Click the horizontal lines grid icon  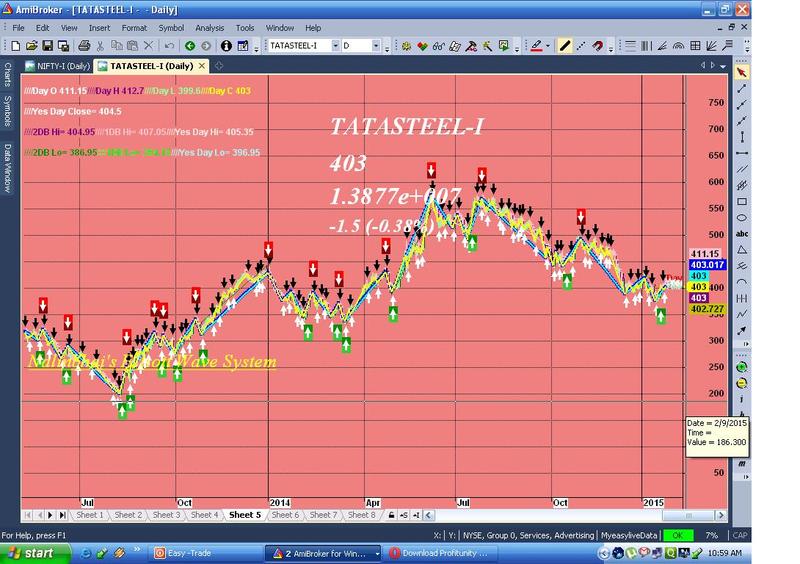tap(631, 46)
